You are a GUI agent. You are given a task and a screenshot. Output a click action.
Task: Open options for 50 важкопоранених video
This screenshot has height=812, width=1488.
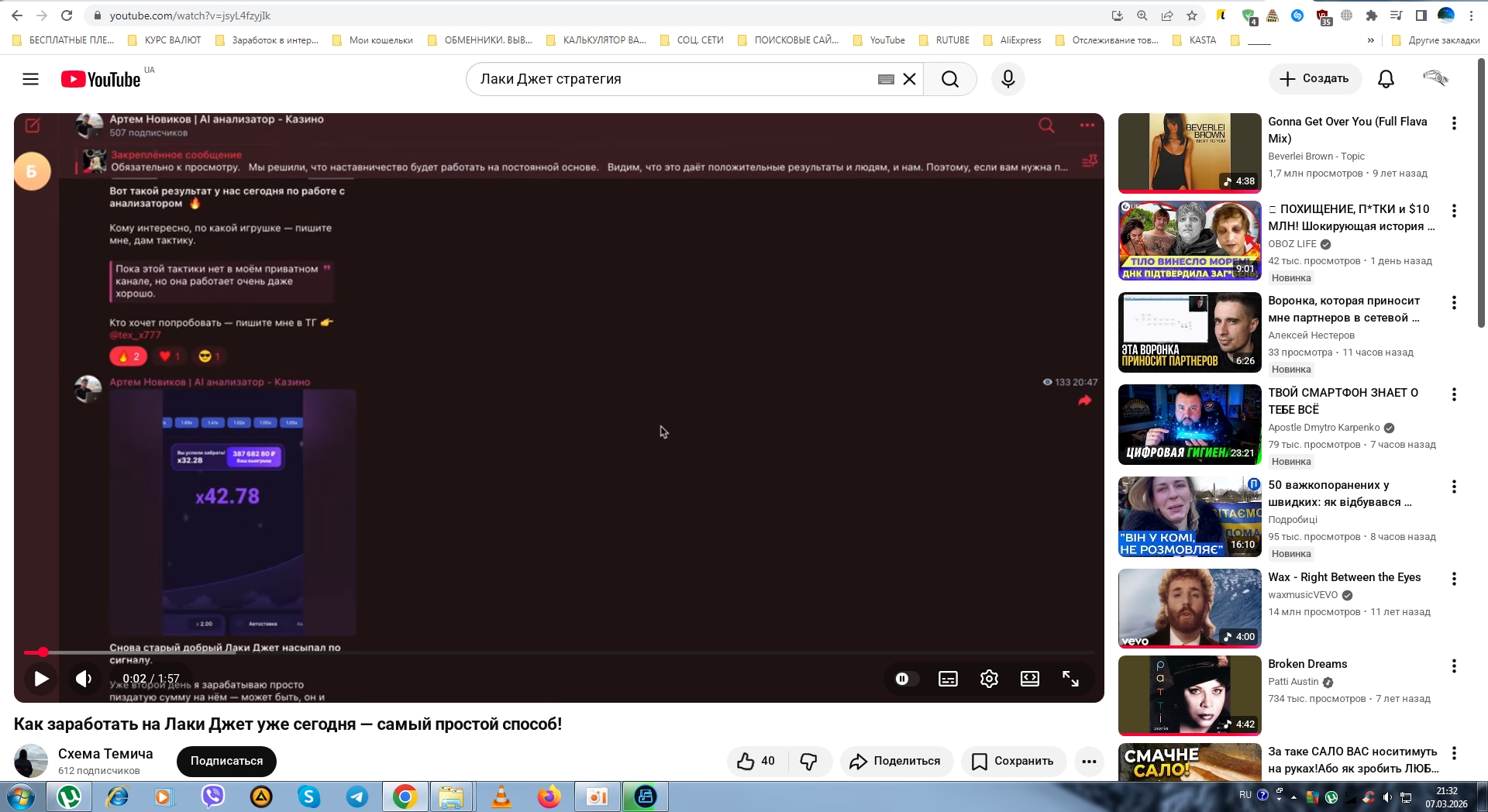1454,487
